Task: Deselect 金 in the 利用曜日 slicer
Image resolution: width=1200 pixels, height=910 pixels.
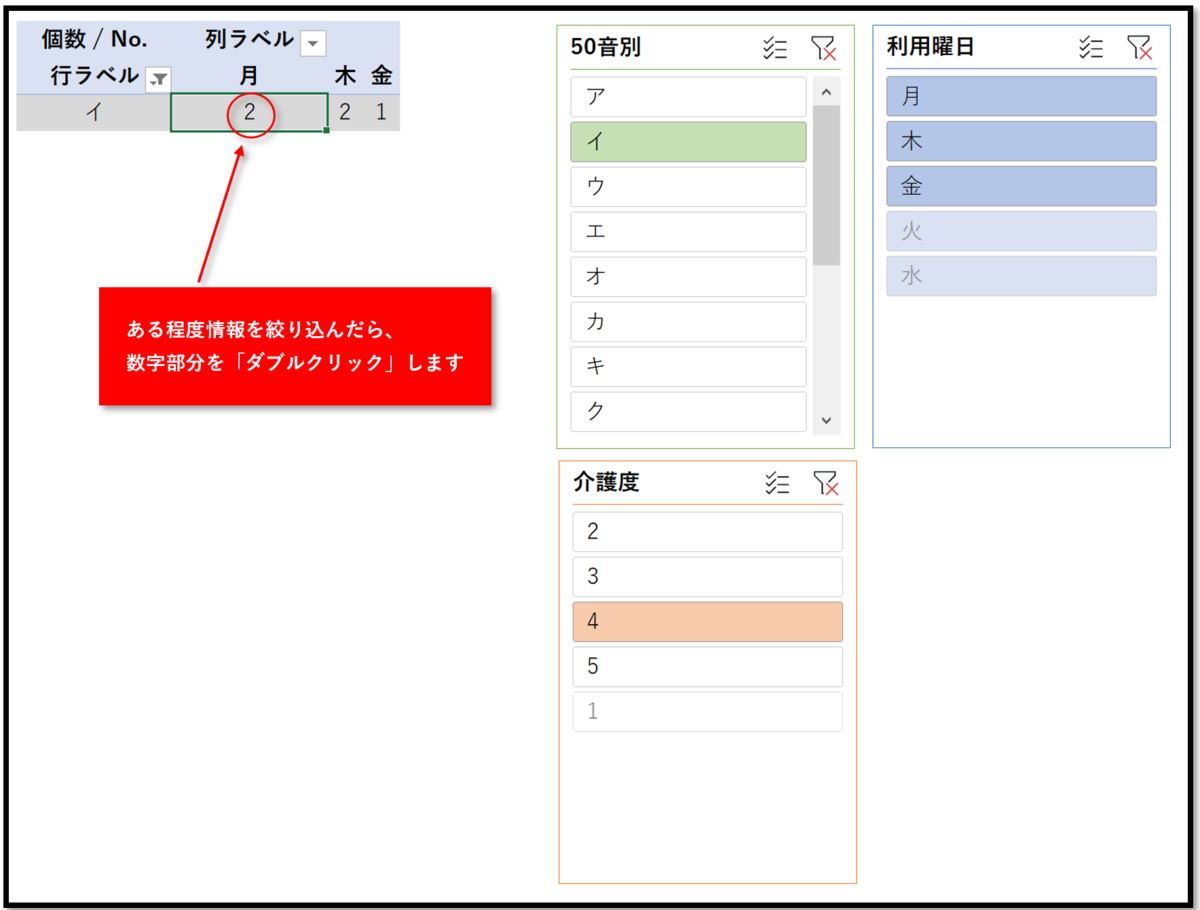Action: tap(1021, 186)
